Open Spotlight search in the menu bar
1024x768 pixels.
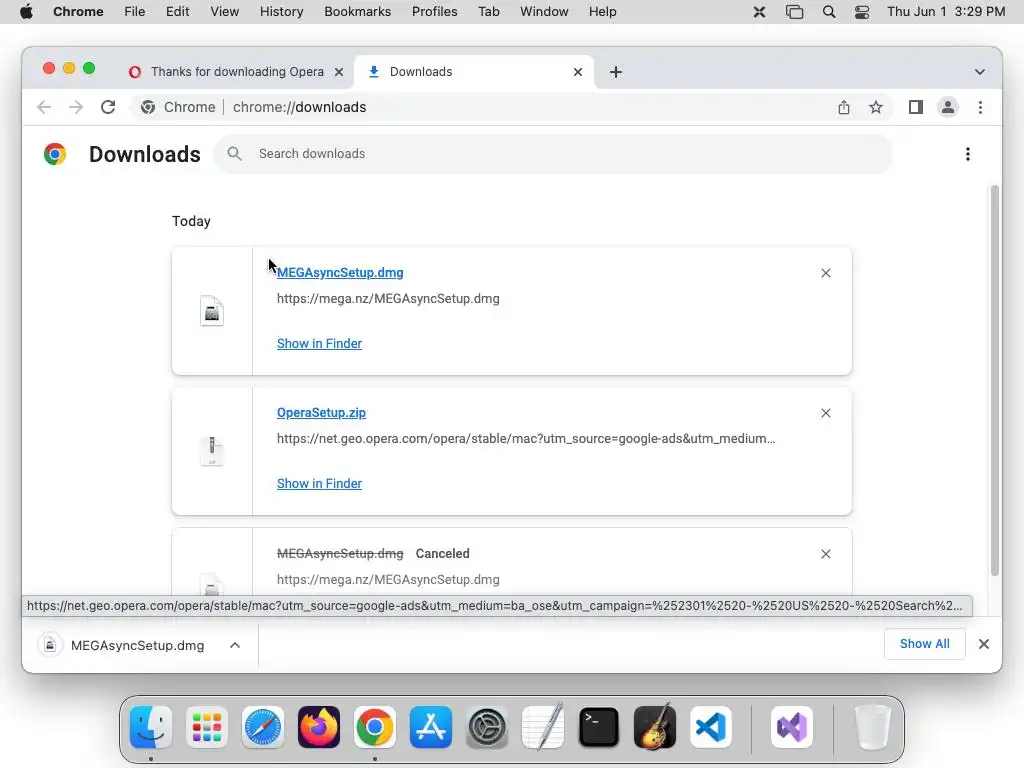point(829,12)
